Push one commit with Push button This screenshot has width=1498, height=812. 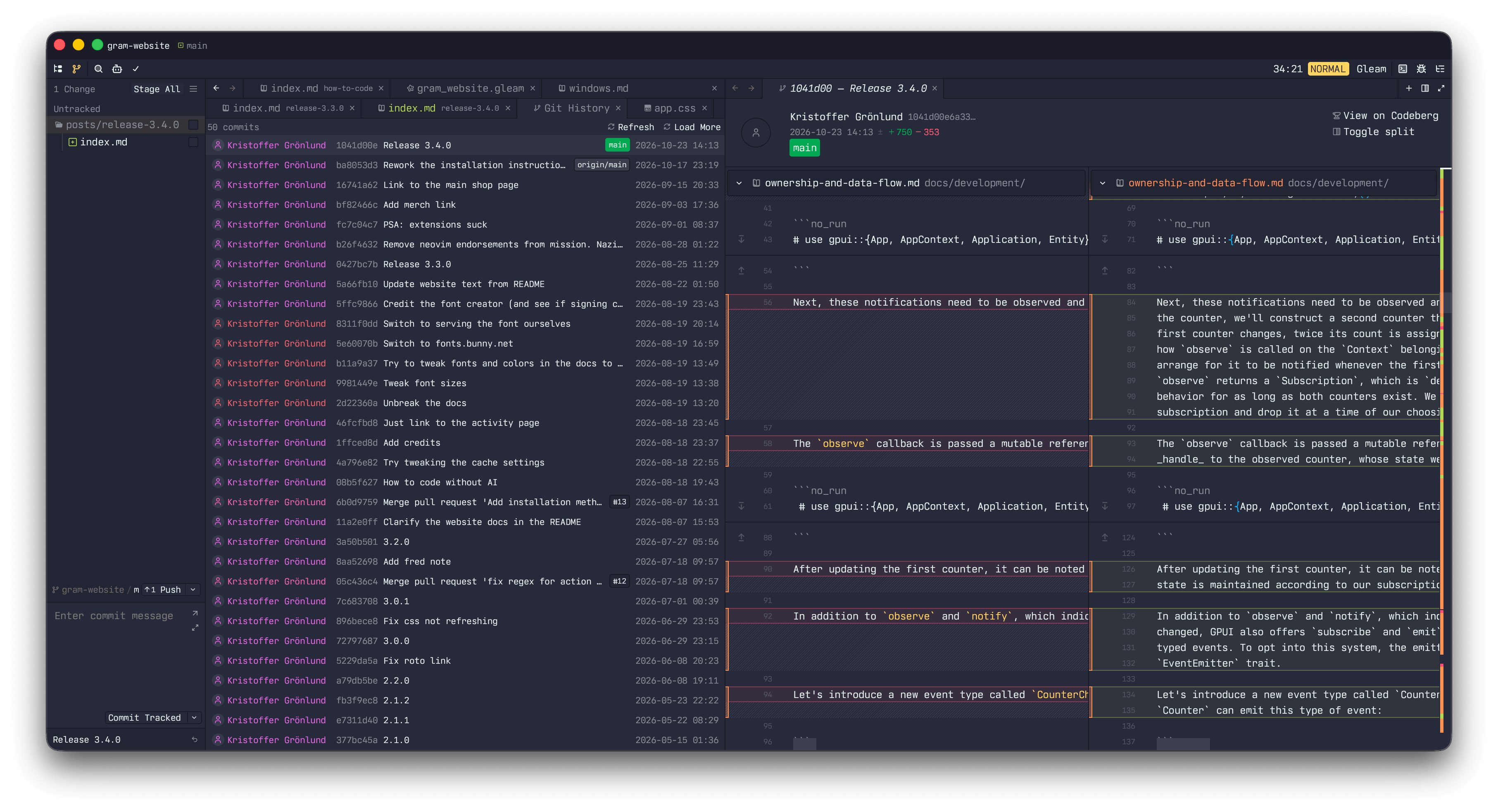point(163,590)
